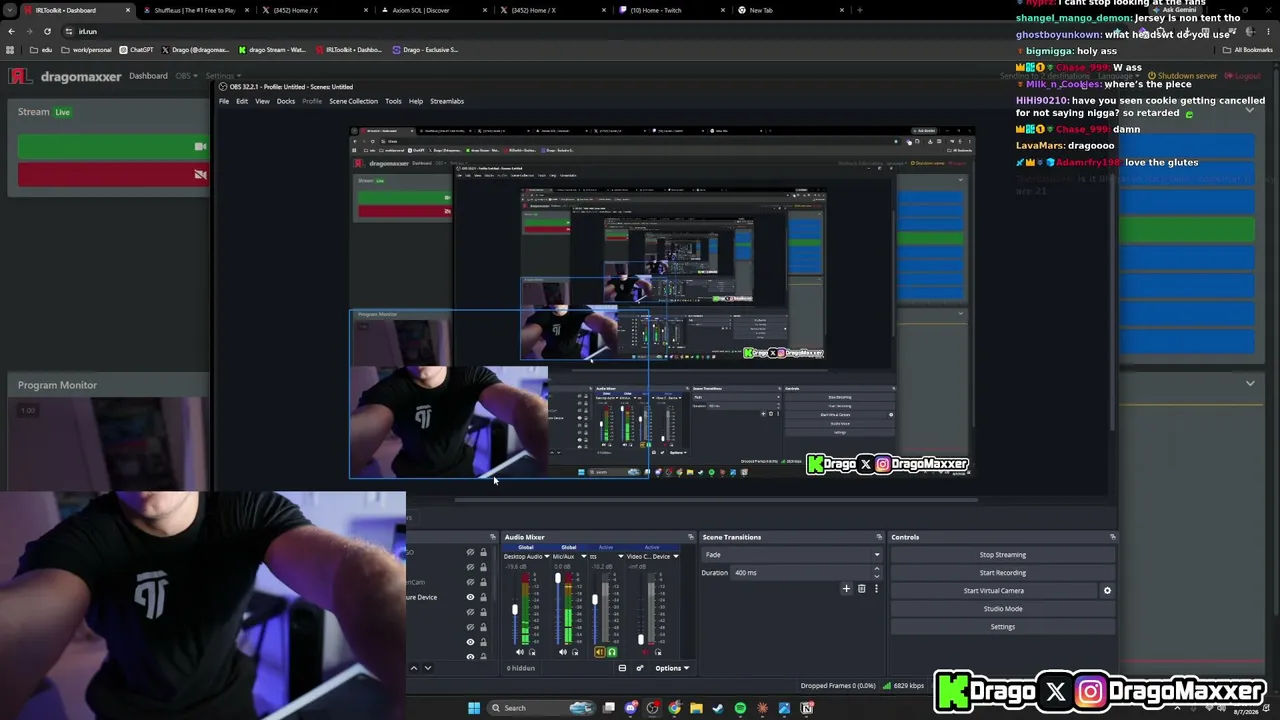Reload the irl.run page in Chrome

pyautogui.click(x=47, y=31)
